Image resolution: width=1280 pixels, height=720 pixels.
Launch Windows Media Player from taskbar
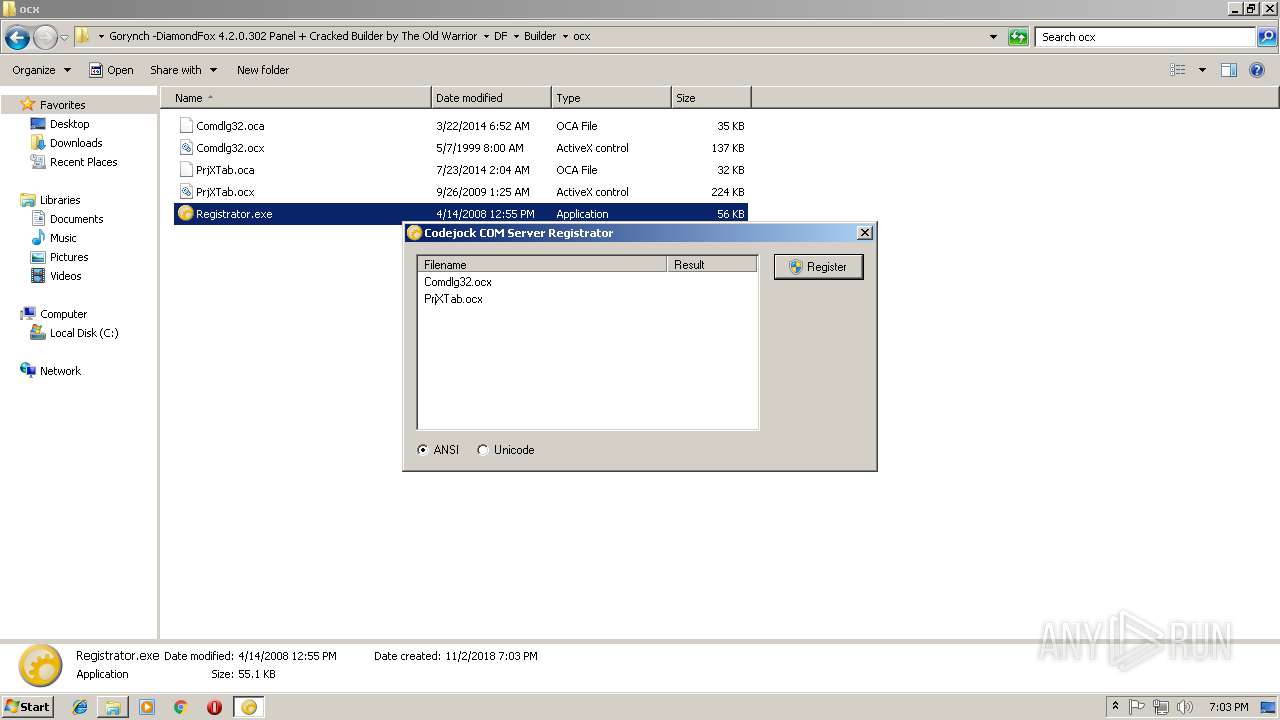point(147,707)
